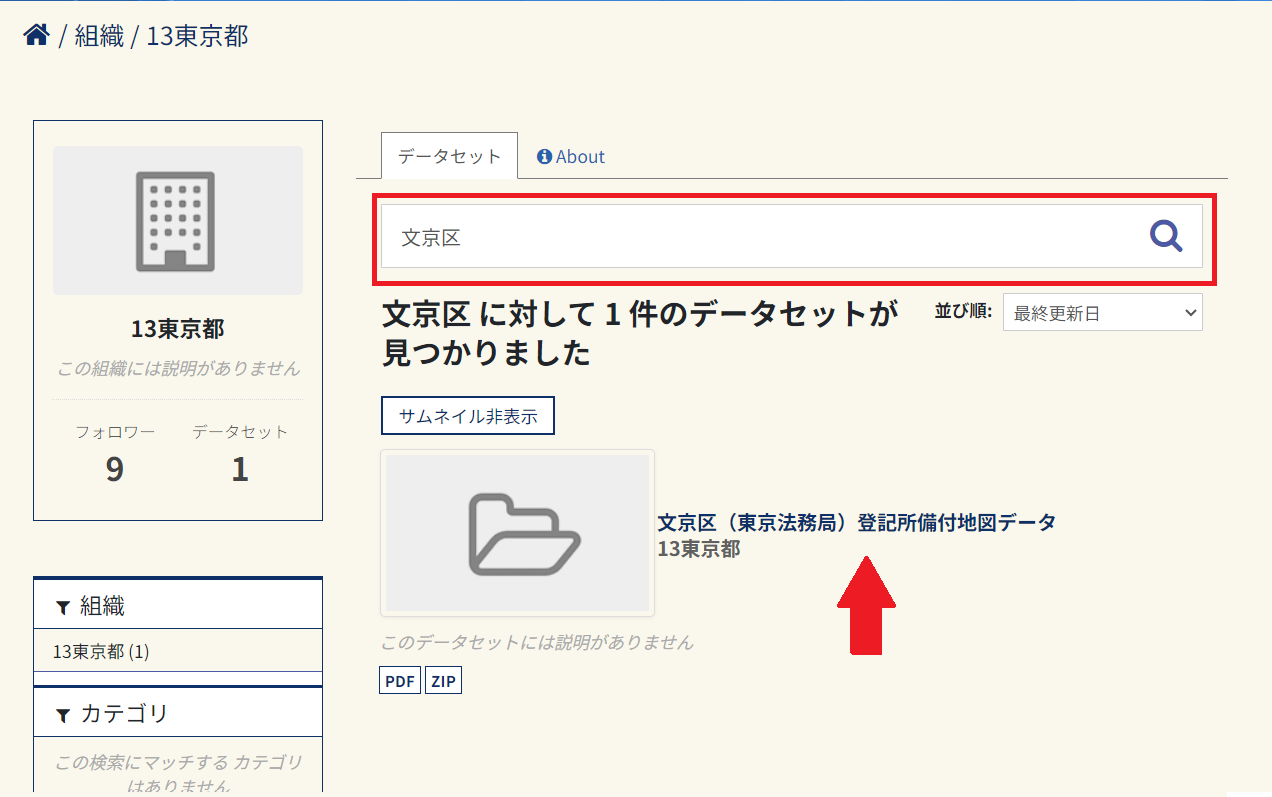
Task: Click funnel icon next to 組織 heading
Action: pyautogui.click(x=63, y=607)
